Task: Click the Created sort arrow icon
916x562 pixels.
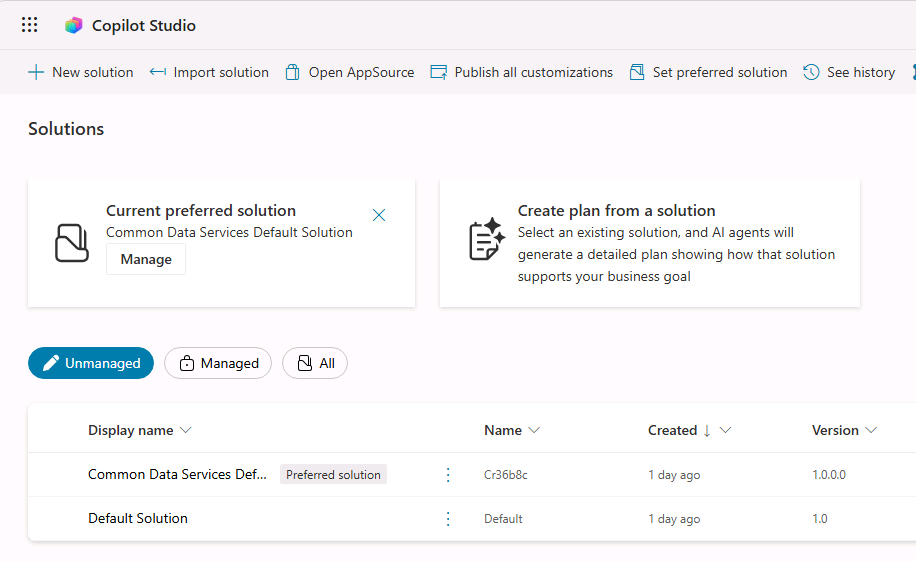Action: [x=707, y=431]
